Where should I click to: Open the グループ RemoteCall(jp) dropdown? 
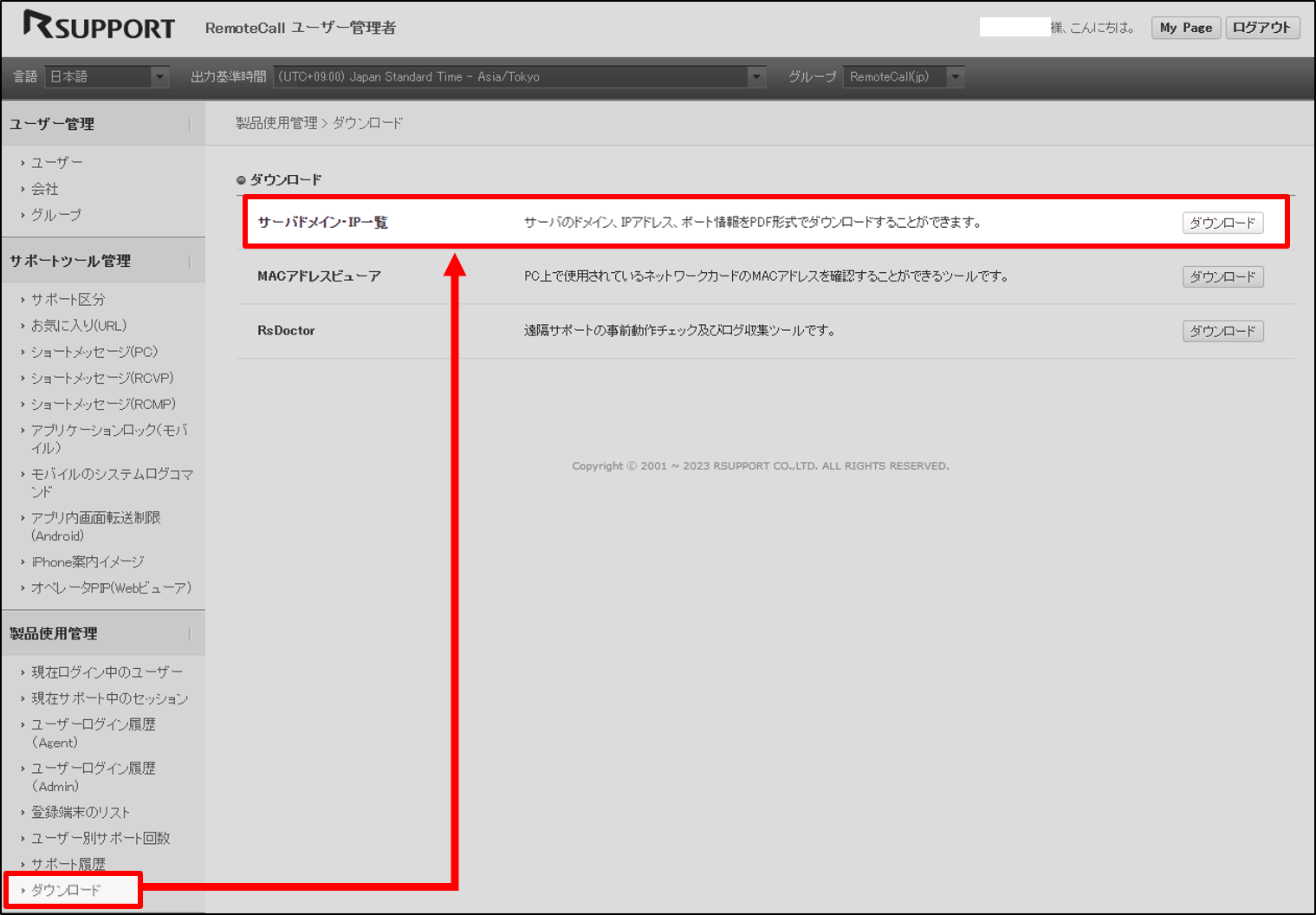(904, 76)
